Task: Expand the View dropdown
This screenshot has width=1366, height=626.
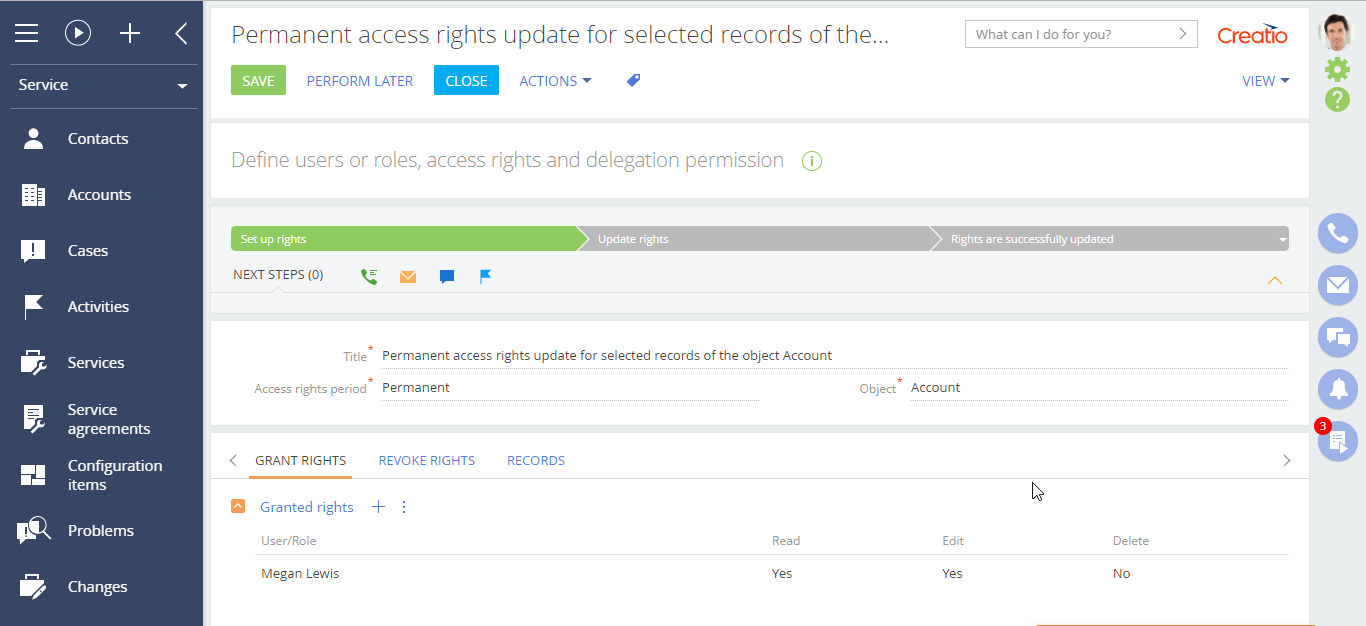Action: tap(1265, 81)
